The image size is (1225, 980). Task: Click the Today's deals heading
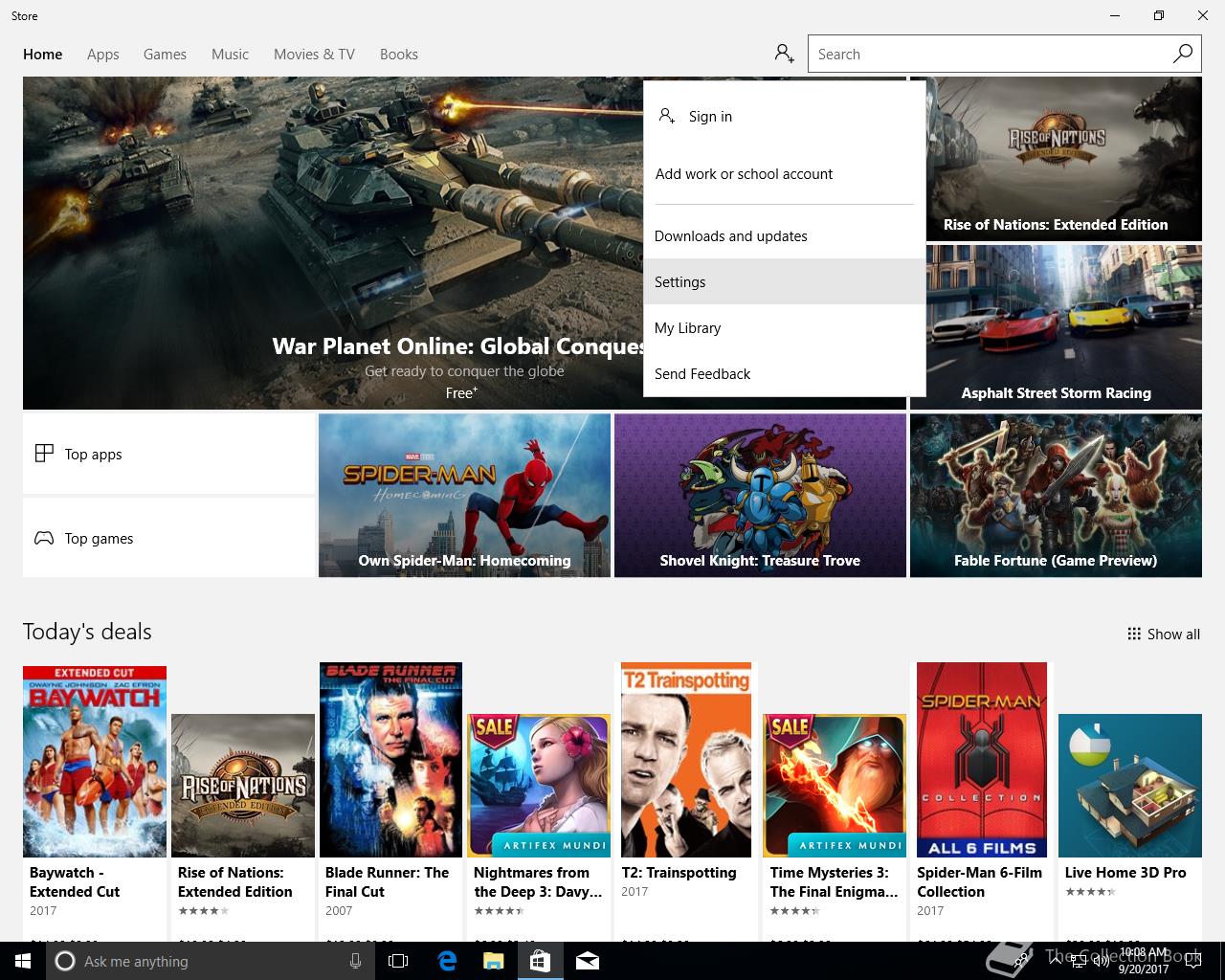coord(87,632)
